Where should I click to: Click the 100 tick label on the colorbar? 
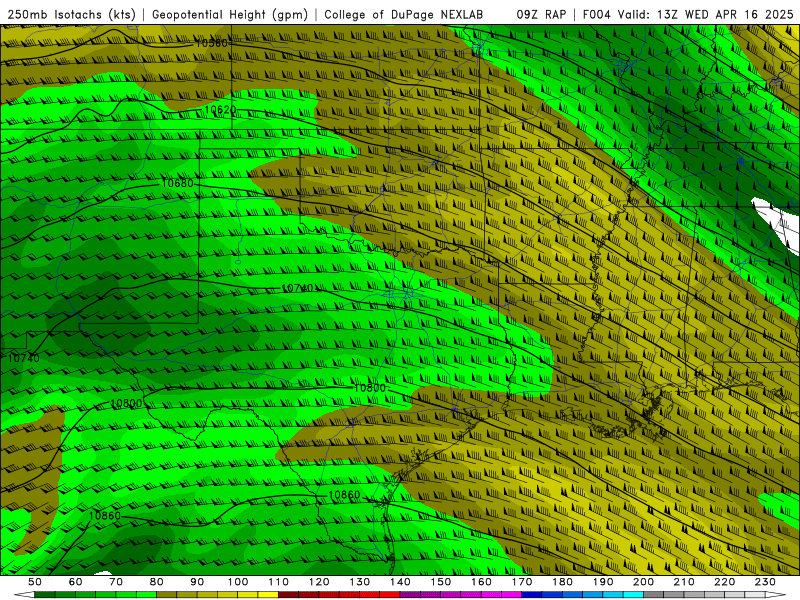click(x=238, y=582)
